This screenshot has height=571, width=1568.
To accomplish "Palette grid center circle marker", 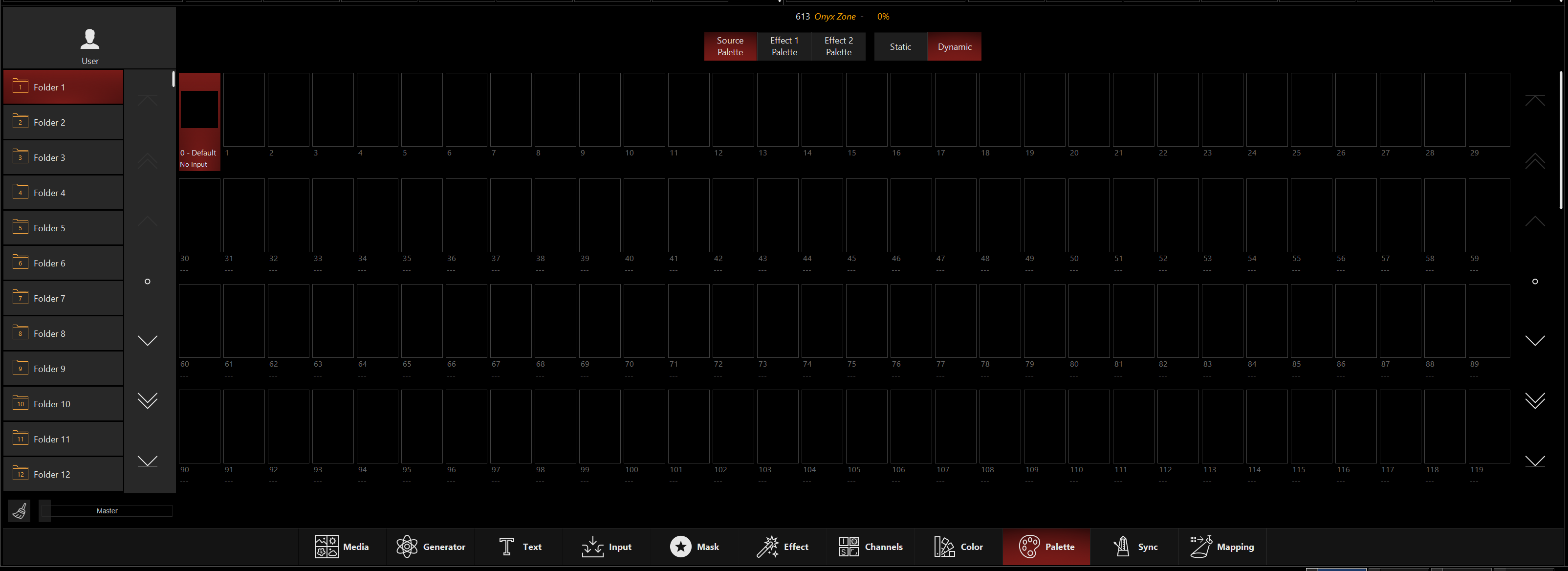I will tap(1535, 281).
